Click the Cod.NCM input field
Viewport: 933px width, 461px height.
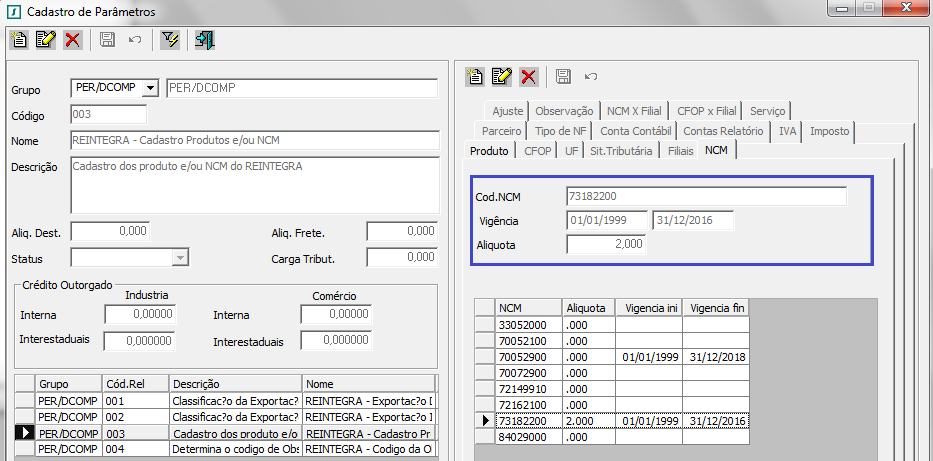pyautogui.click(x=706, y=196)
